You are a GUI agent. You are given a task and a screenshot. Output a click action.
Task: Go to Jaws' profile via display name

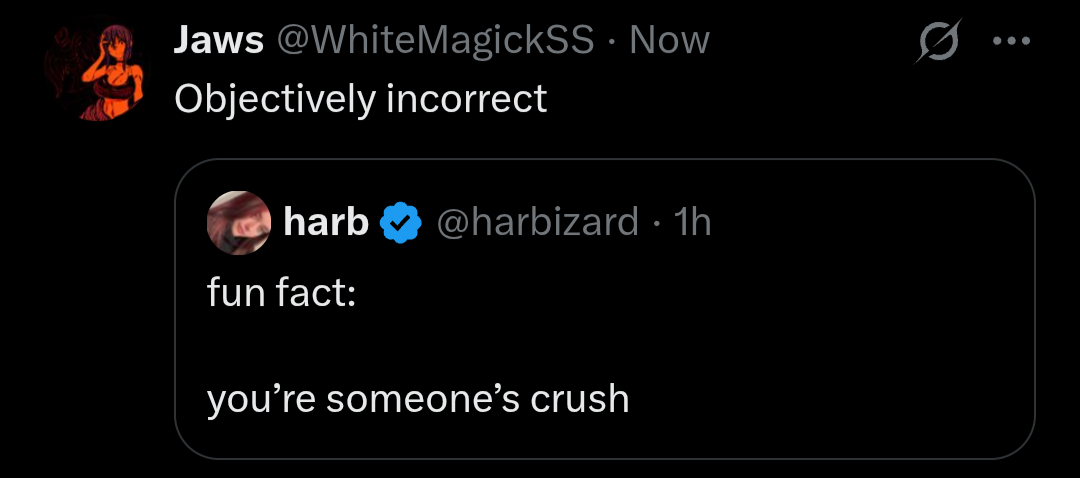(x=218, y=40)
